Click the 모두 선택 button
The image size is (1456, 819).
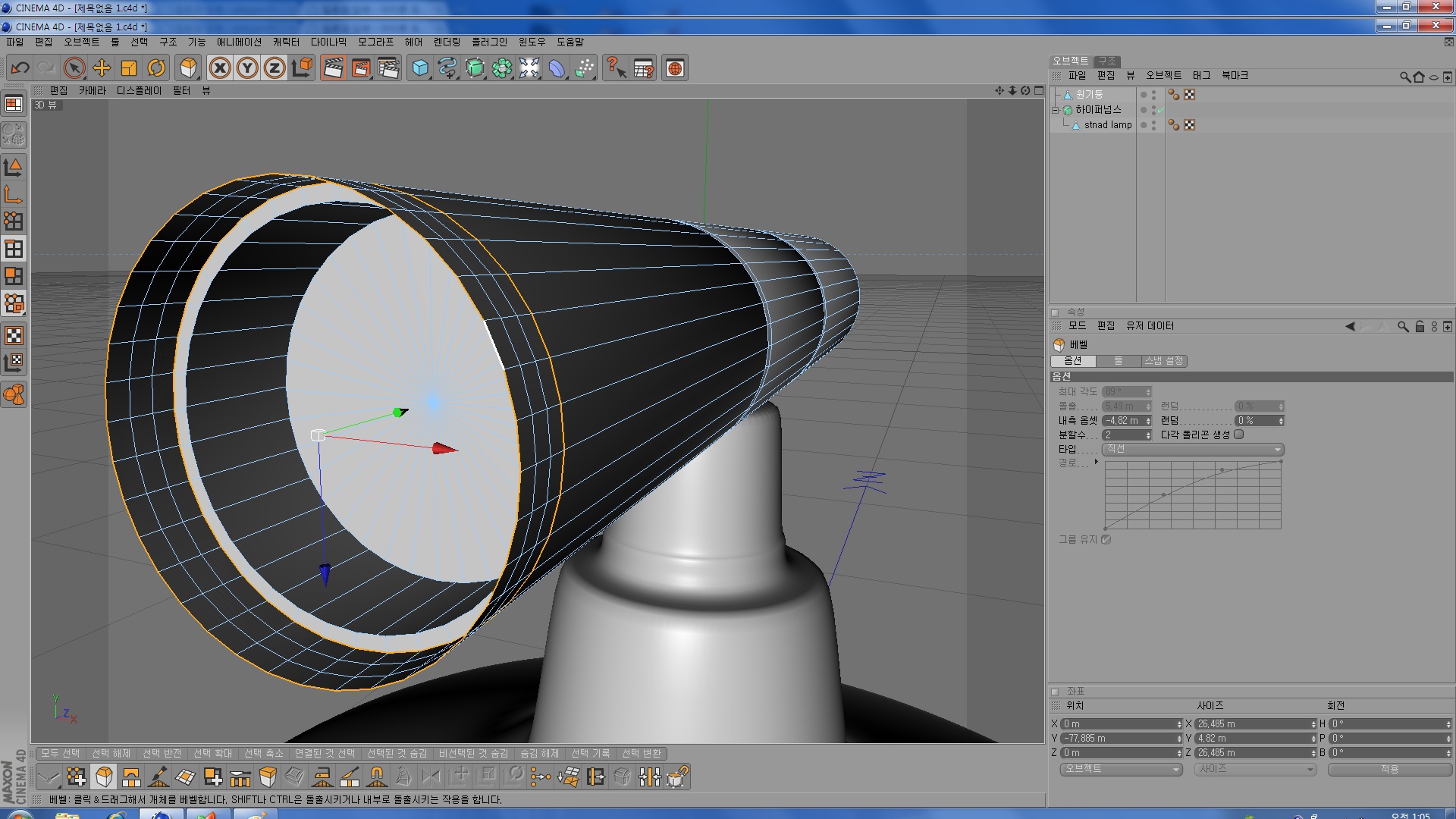(x=60, y=753)
